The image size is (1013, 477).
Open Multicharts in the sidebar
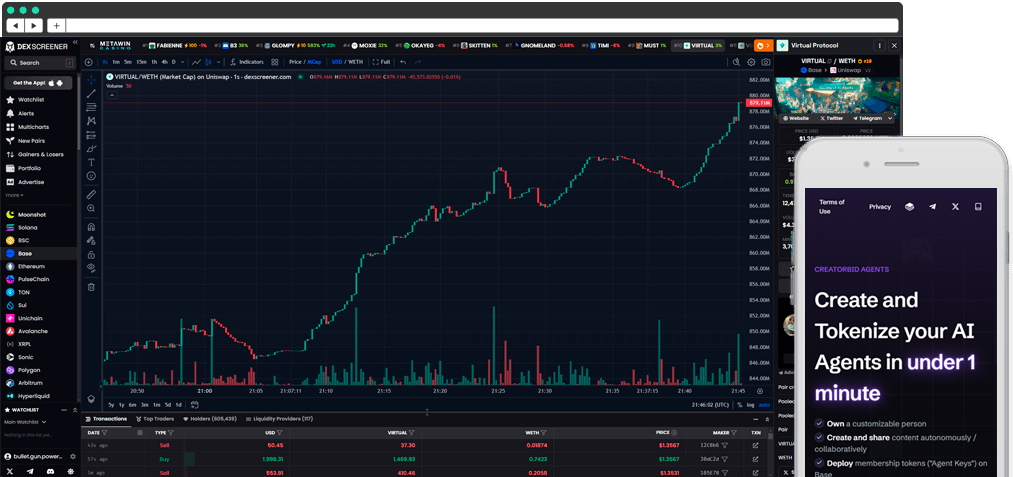coord(33,127)
